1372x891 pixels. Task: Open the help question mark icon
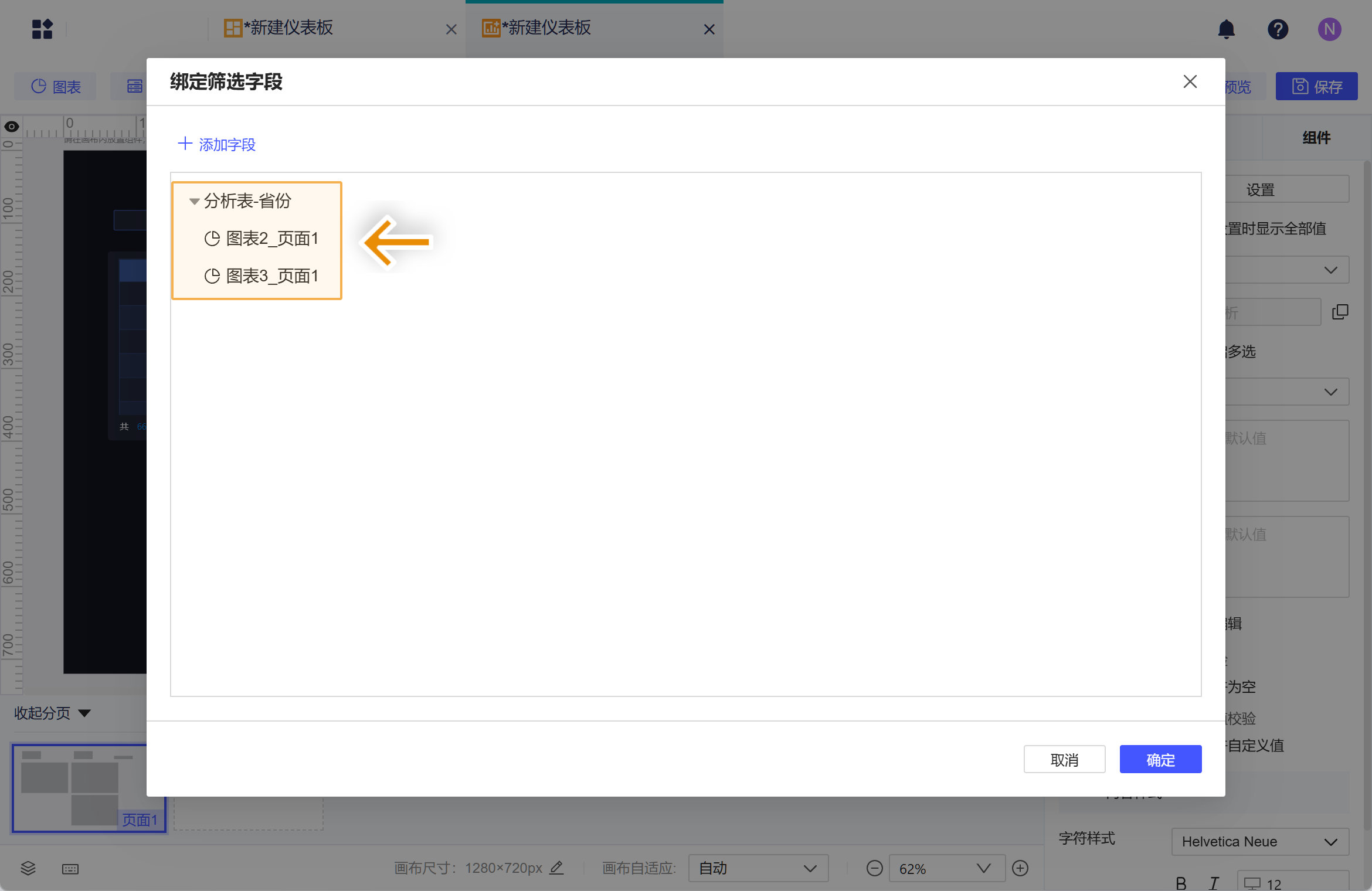click(x=1278, y=29)
